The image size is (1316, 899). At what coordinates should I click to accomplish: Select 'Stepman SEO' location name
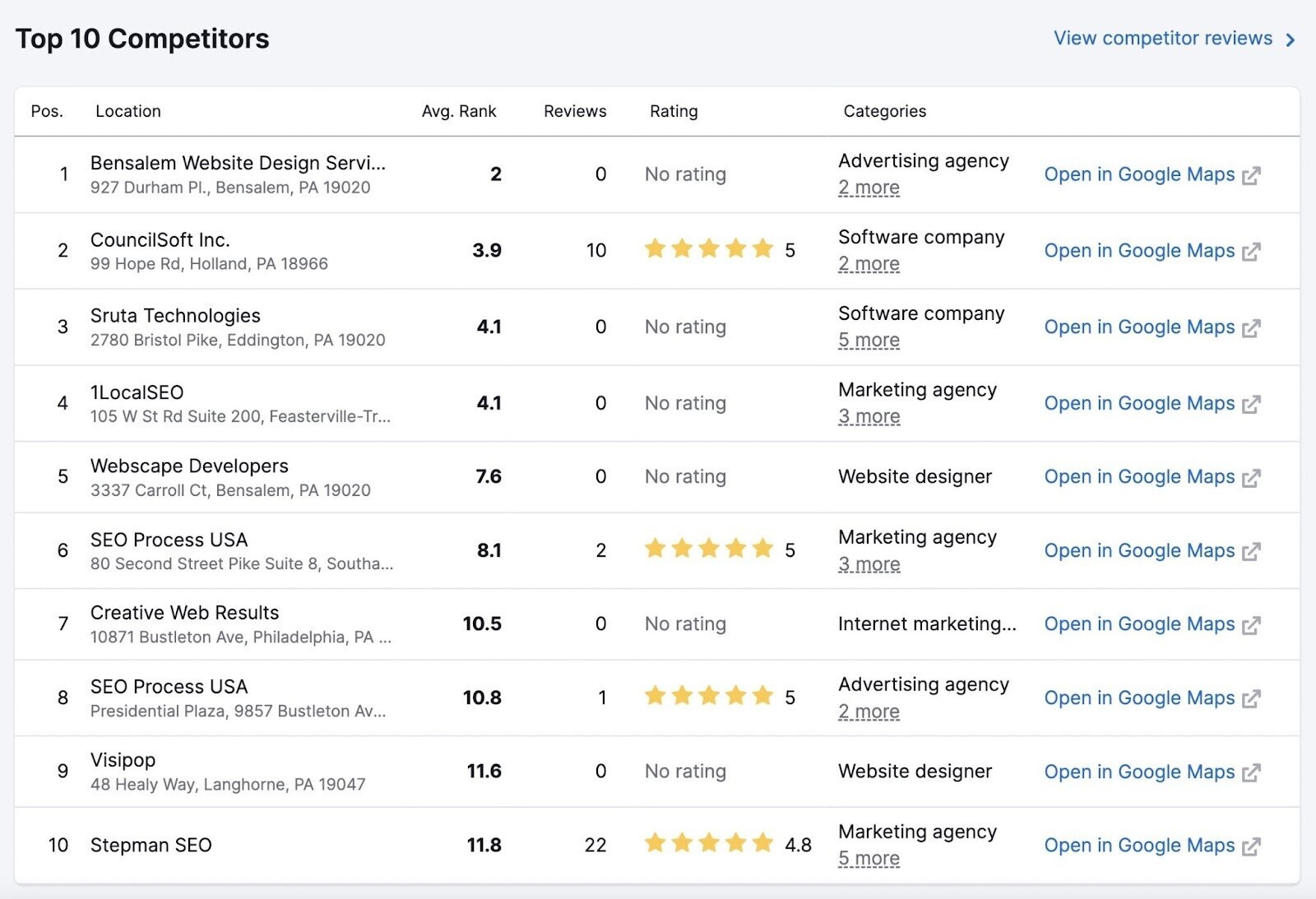click(x=151, y=846)
